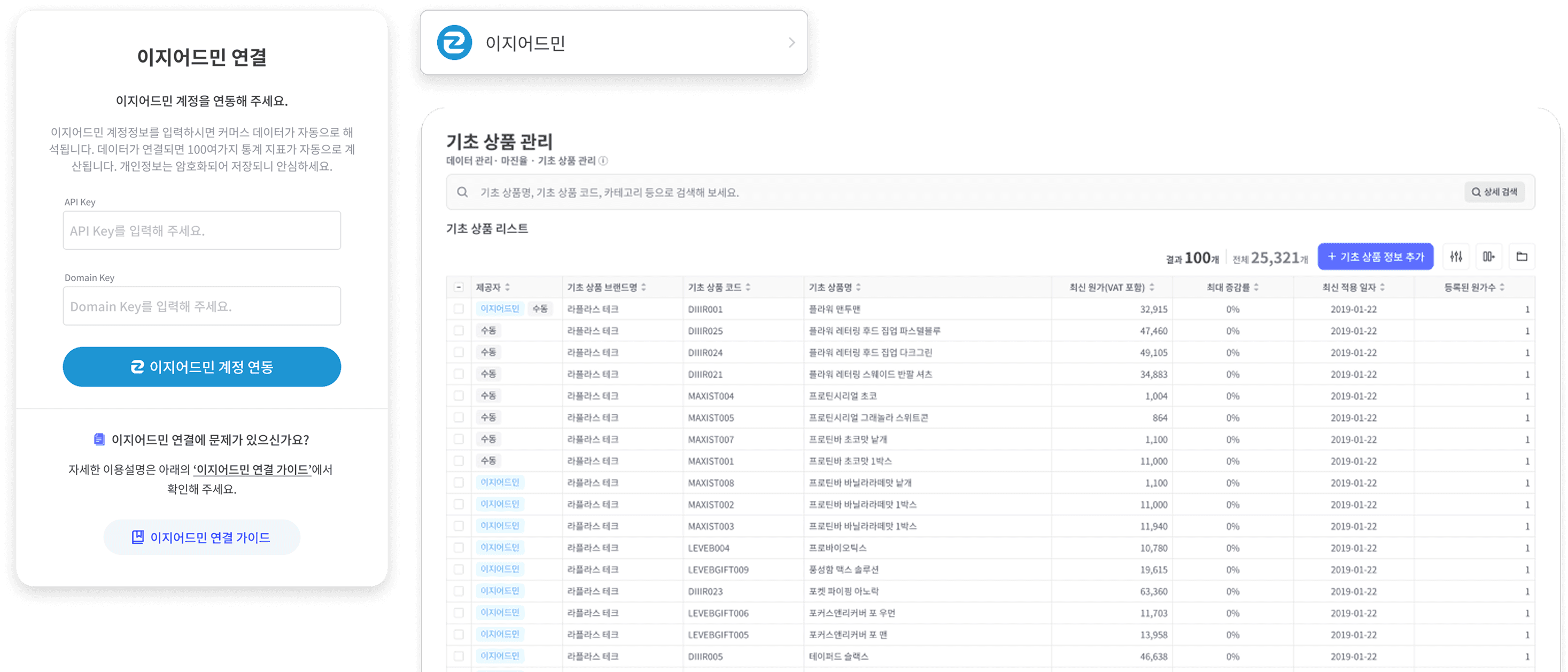Click the search magnifier icon in search bar
The width and height of the screenshot is (1568, 672).
coord(463,192)
